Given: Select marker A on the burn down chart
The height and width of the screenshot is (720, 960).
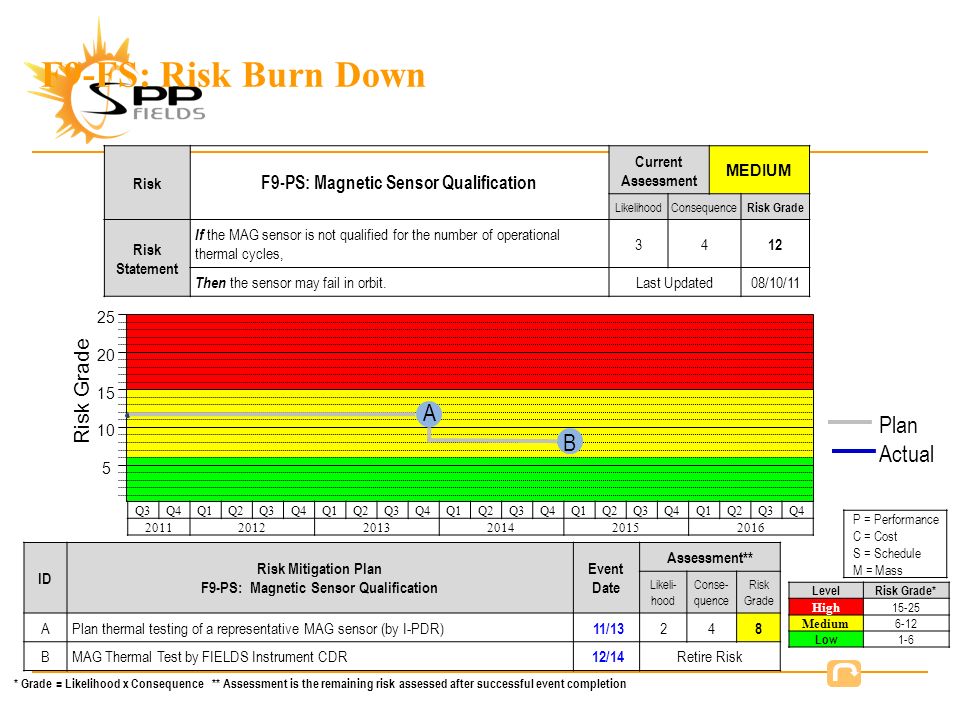Looking at the screenshot, I should [429, 413].
